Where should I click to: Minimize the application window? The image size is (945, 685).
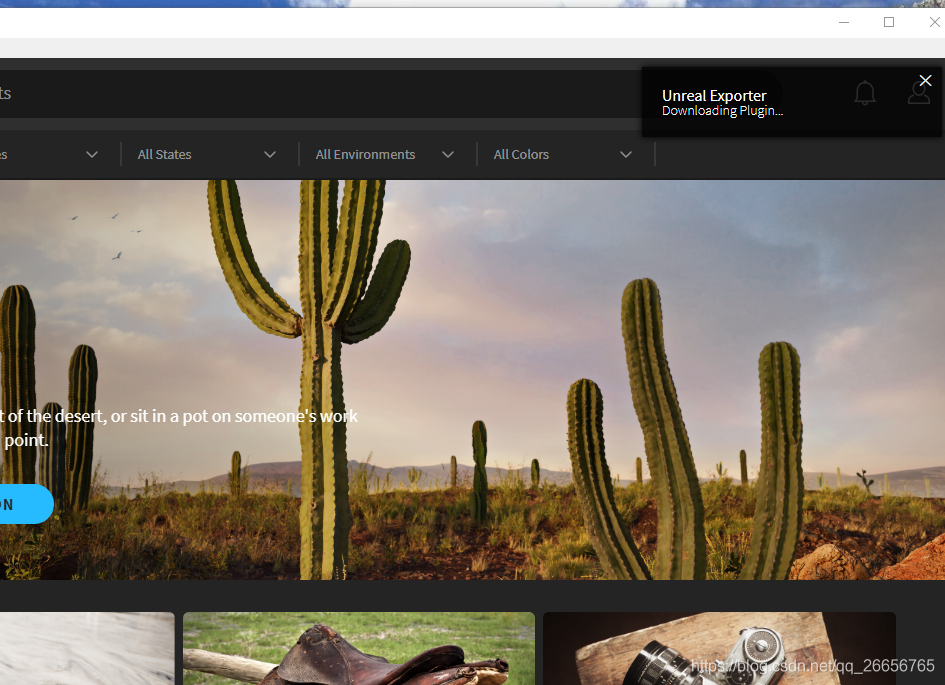pyautogui.click(x=844, y=22)
